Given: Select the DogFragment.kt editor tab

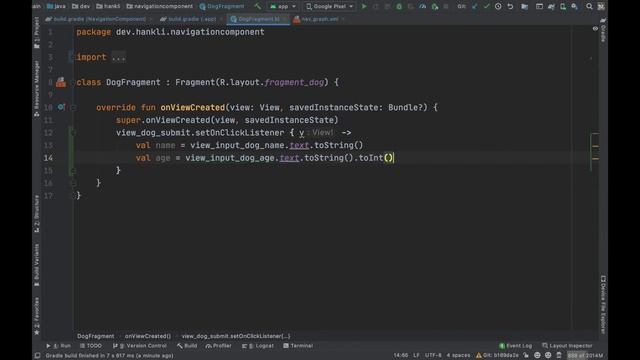Looking at the screenshot, I should (x=258, y=19).
